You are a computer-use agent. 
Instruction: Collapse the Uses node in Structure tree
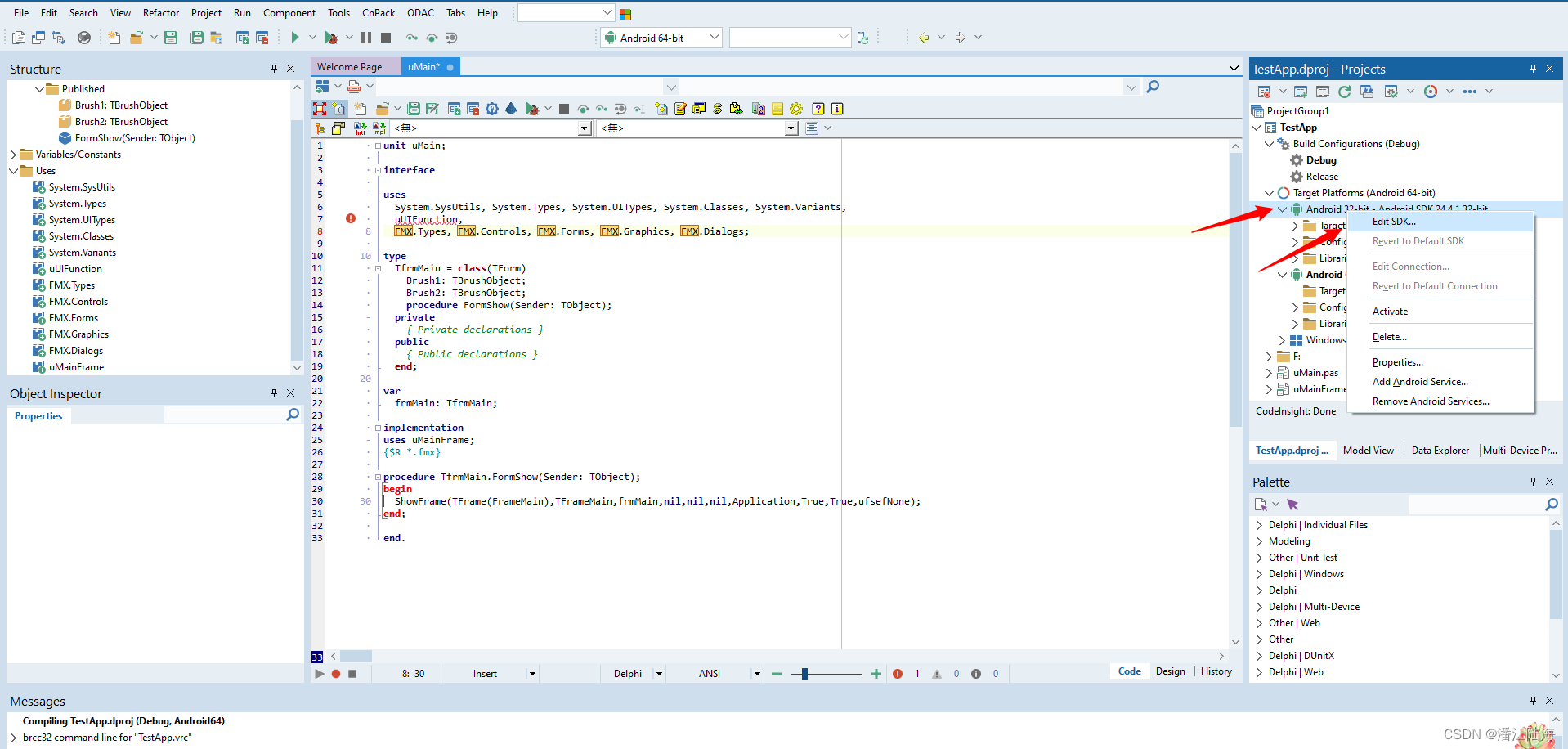(x=13, y=171)
